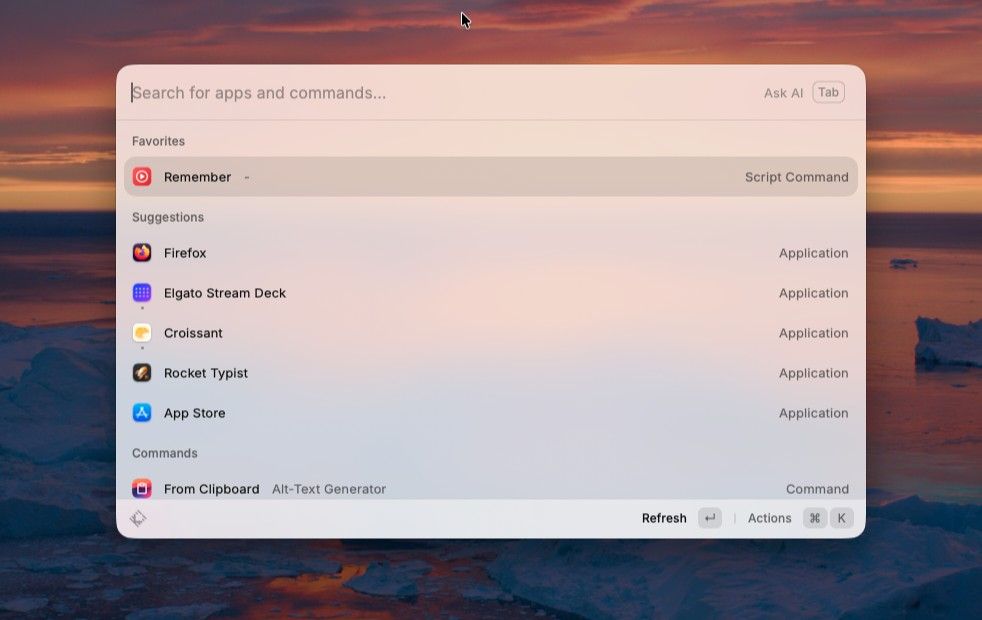Click the purple Elgato Stream Deck icon
982x620 pixels.
click(142, 293)
